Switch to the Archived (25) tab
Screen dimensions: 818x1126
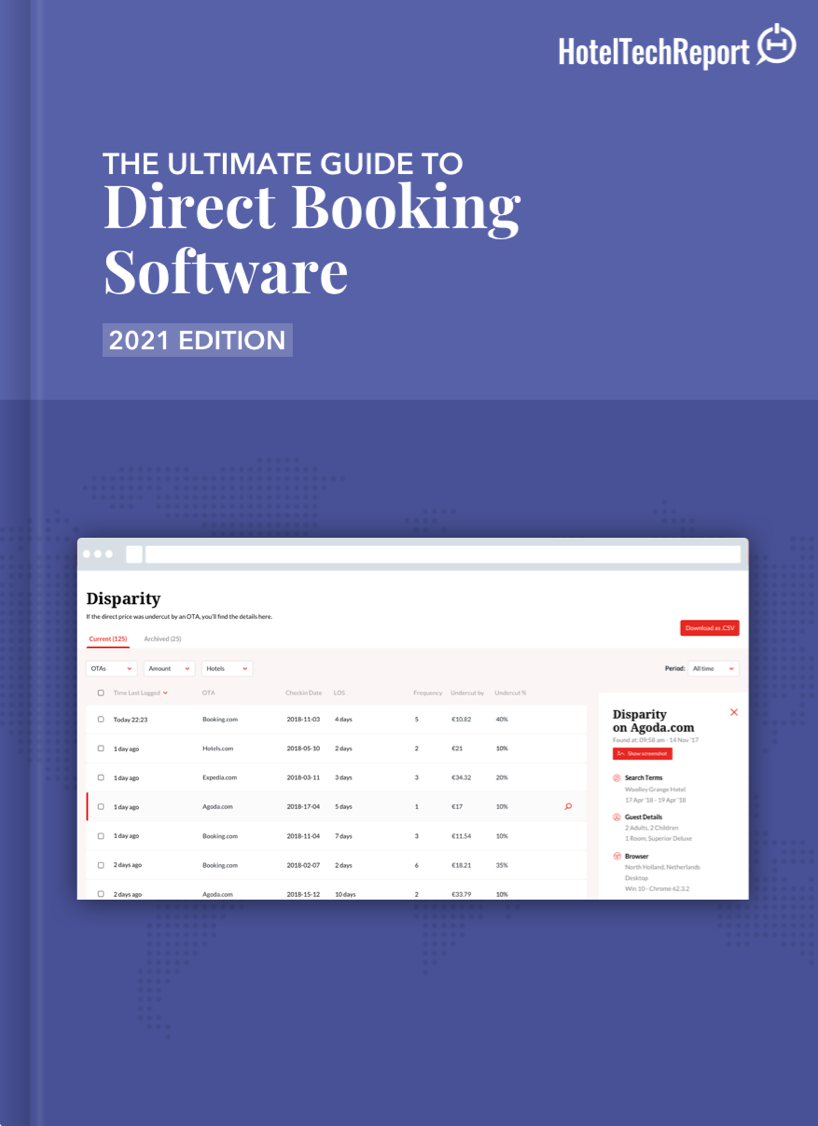pyautogui.click(x=162, y=638)
